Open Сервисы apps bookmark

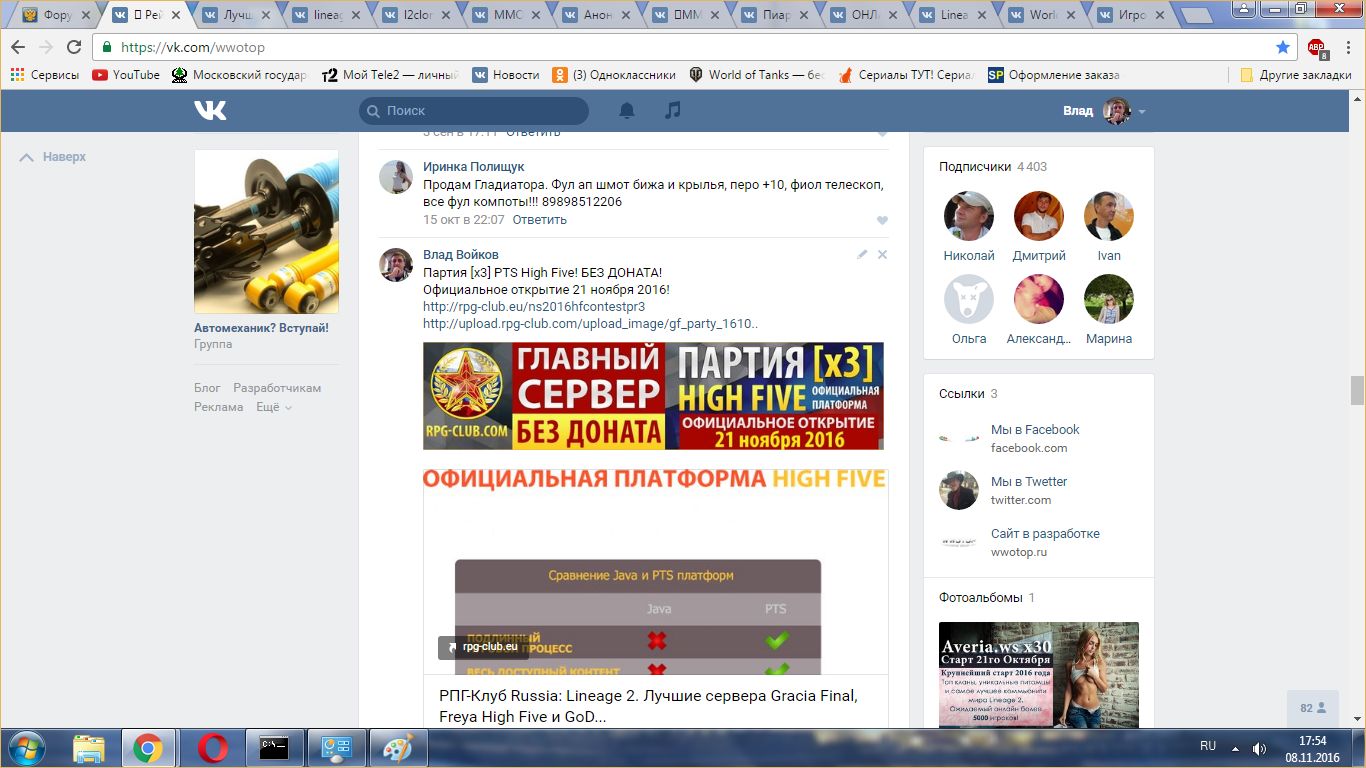[45, 75]
